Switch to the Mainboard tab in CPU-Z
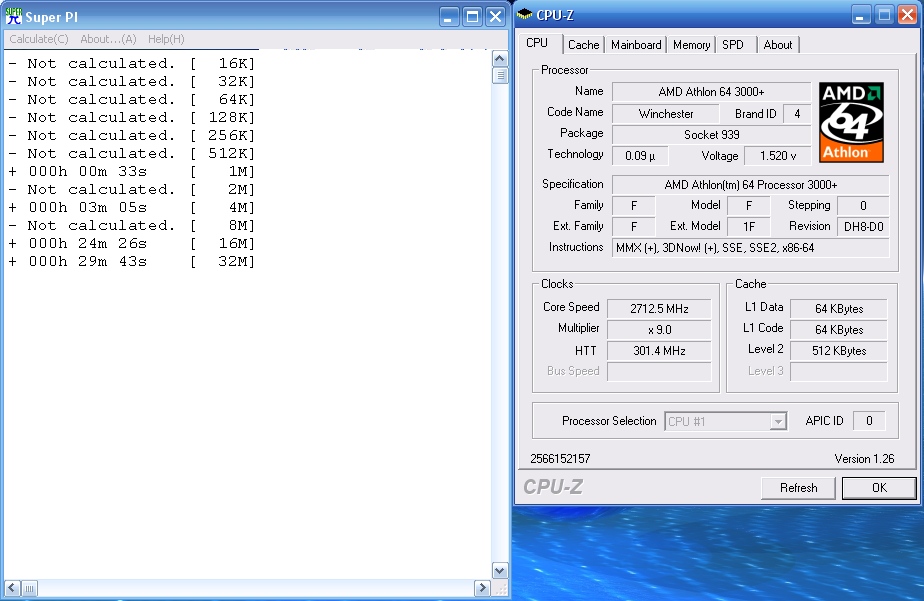 point(636,45)
